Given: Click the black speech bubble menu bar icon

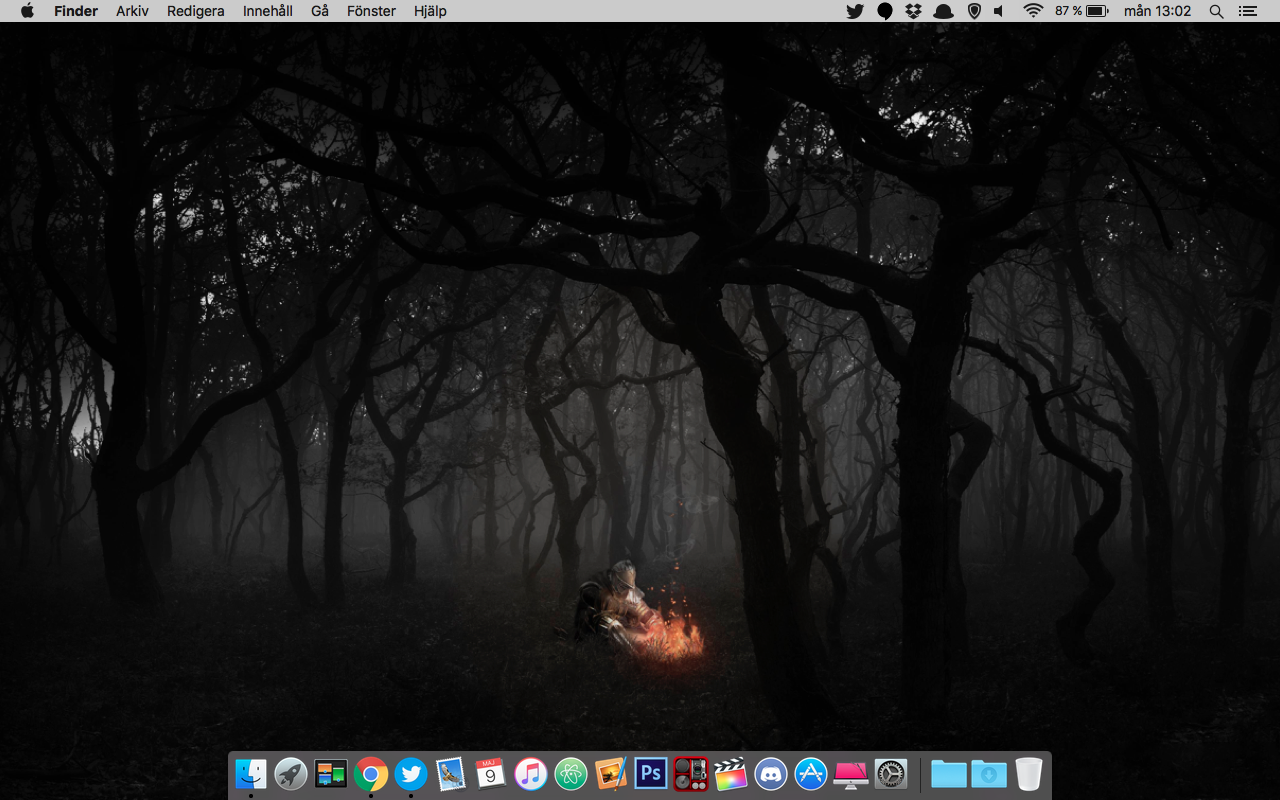Looking at the screenshot, I should pyautogui.click(x=885, y=11).
